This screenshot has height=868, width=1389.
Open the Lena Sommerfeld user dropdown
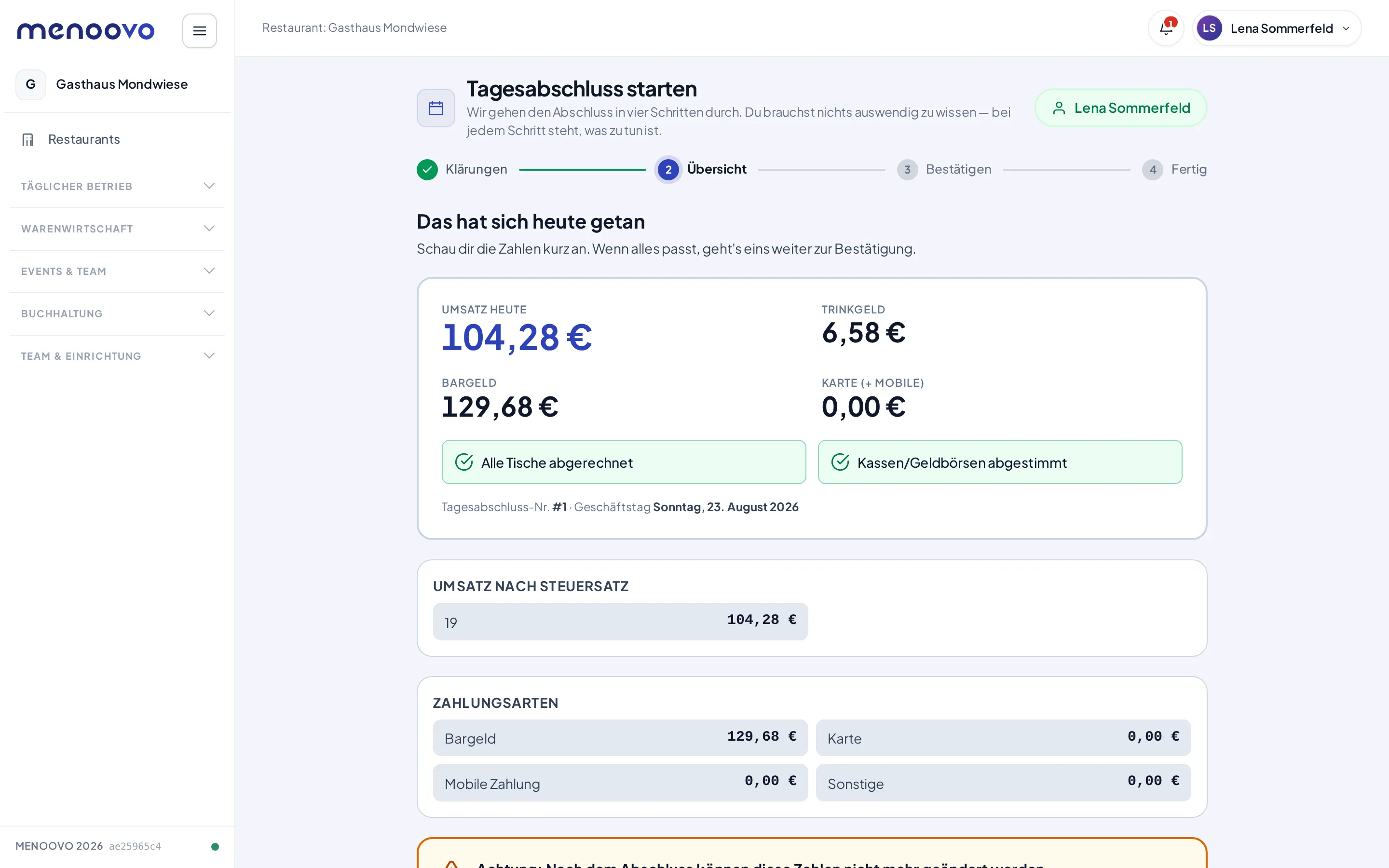tap(1277, 28)
